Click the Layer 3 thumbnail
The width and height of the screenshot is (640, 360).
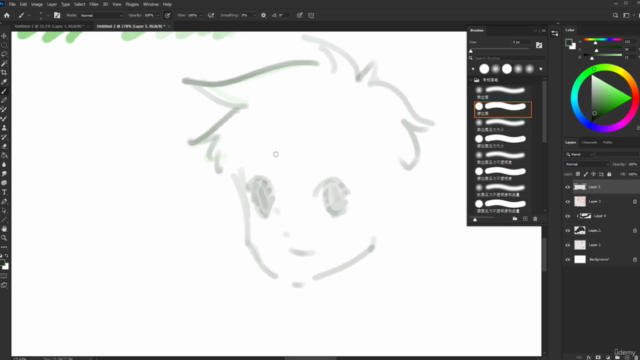580,202
